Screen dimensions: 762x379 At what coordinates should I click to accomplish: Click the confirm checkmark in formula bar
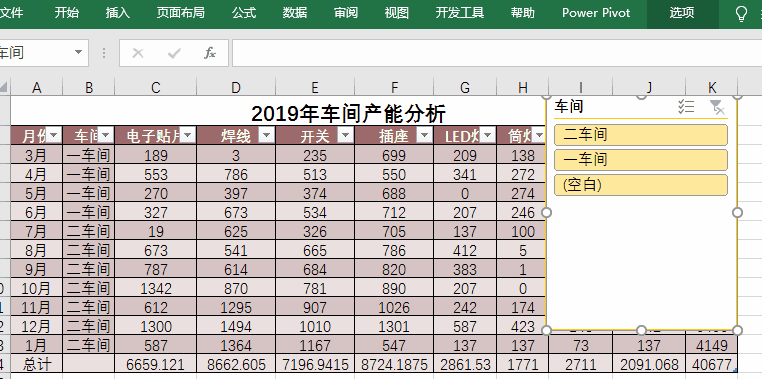point(174,53)
